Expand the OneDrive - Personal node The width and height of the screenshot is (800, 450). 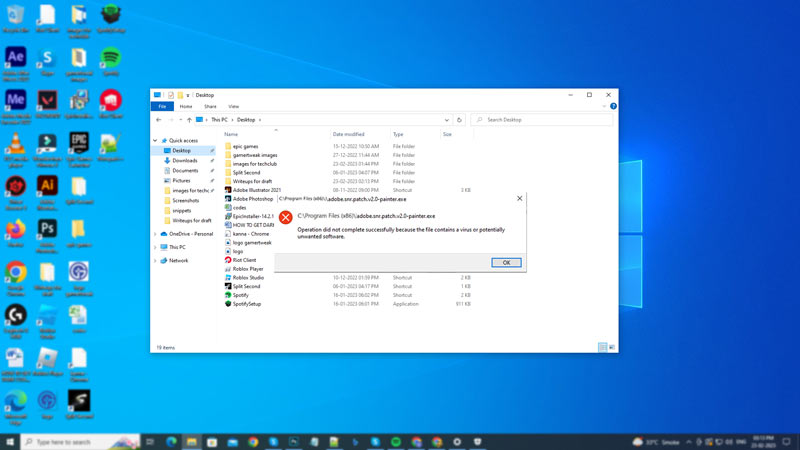[x=156, y=234]
